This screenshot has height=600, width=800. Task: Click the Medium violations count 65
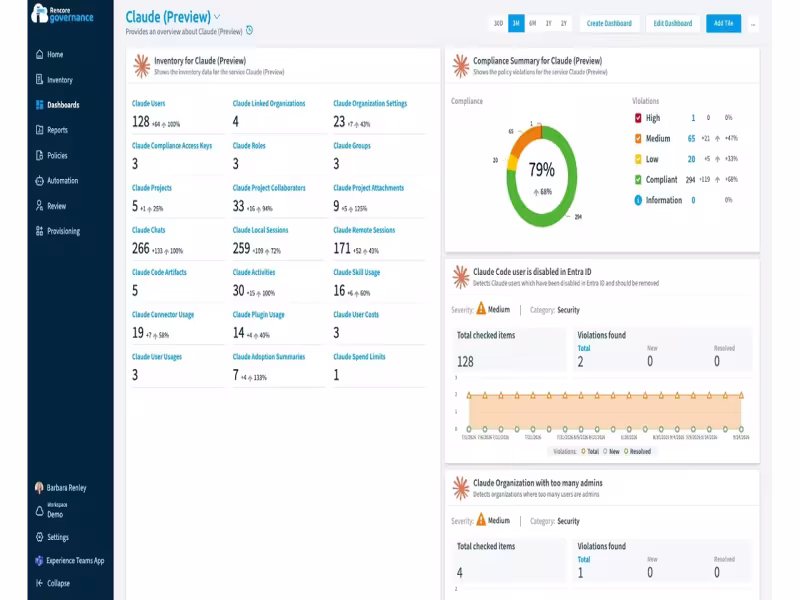691,138
